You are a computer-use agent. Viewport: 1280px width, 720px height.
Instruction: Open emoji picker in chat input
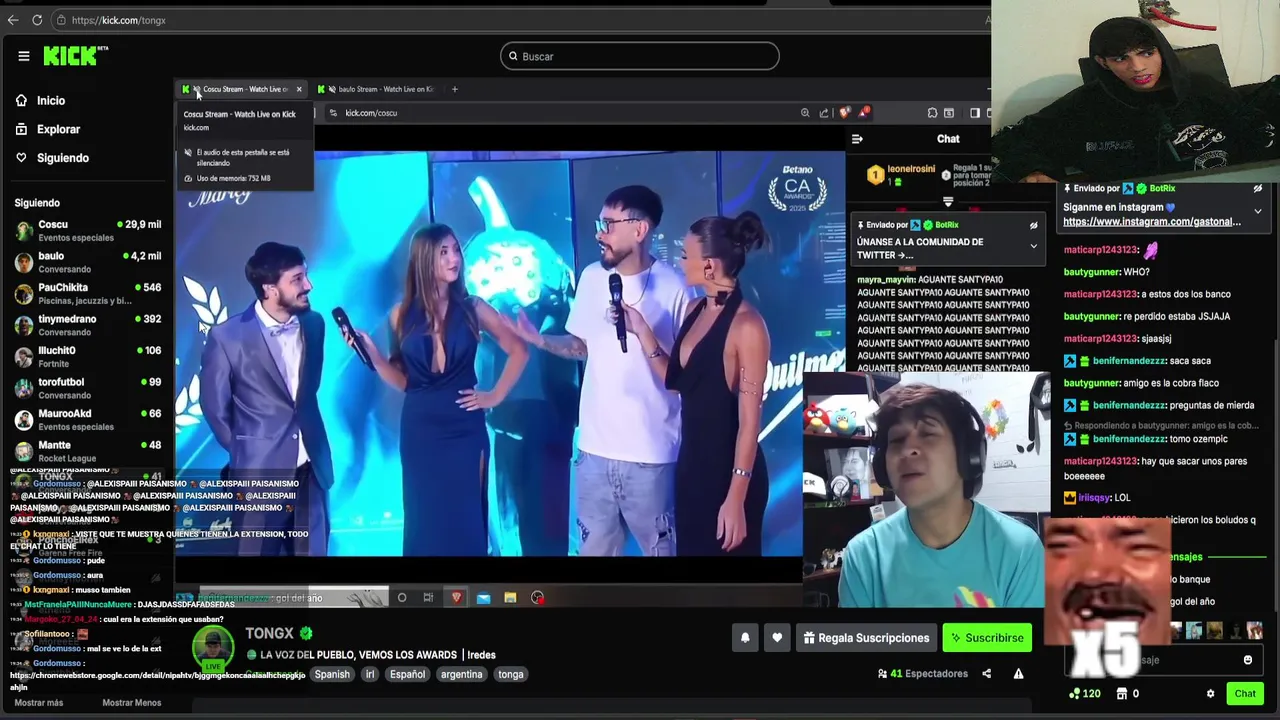click(x=1248, y=660)
